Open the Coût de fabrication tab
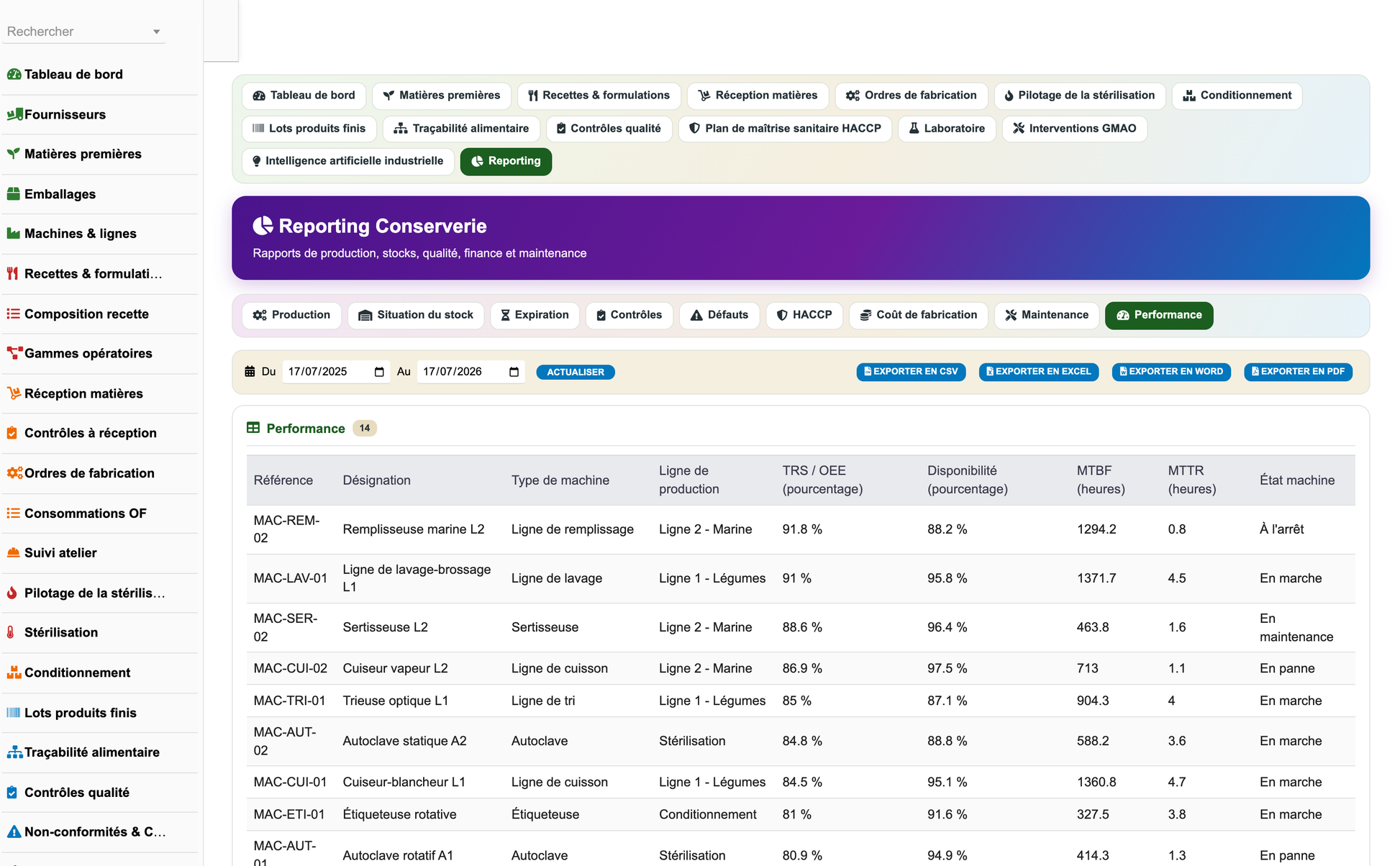 pos(919,315)
